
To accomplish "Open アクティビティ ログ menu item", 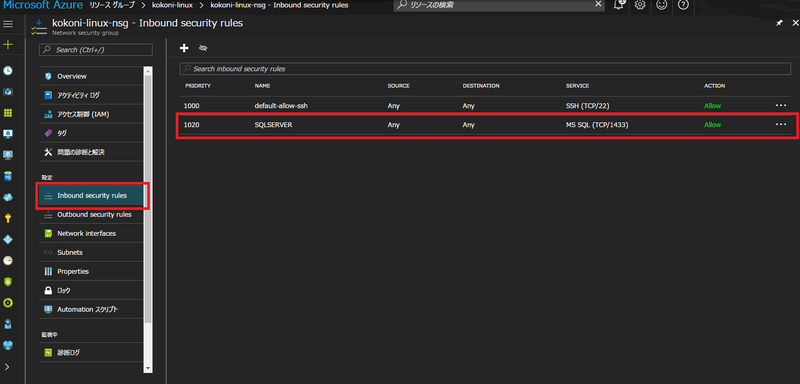I will (91, 95).
